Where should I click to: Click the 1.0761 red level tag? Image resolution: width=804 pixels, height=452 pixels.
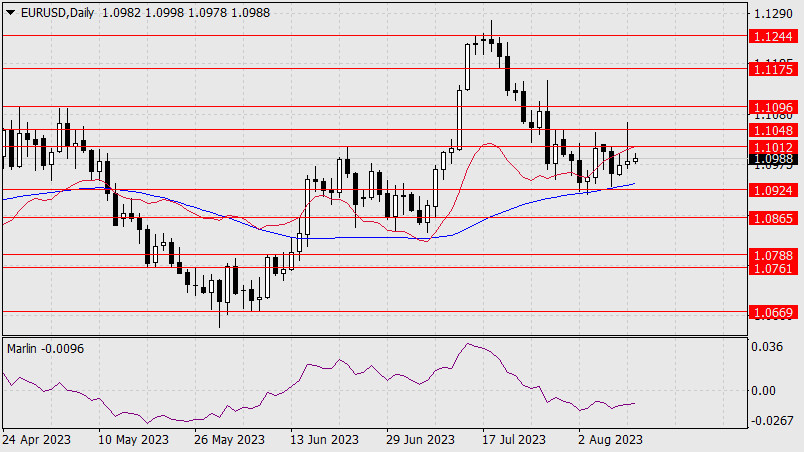[773, 268]
